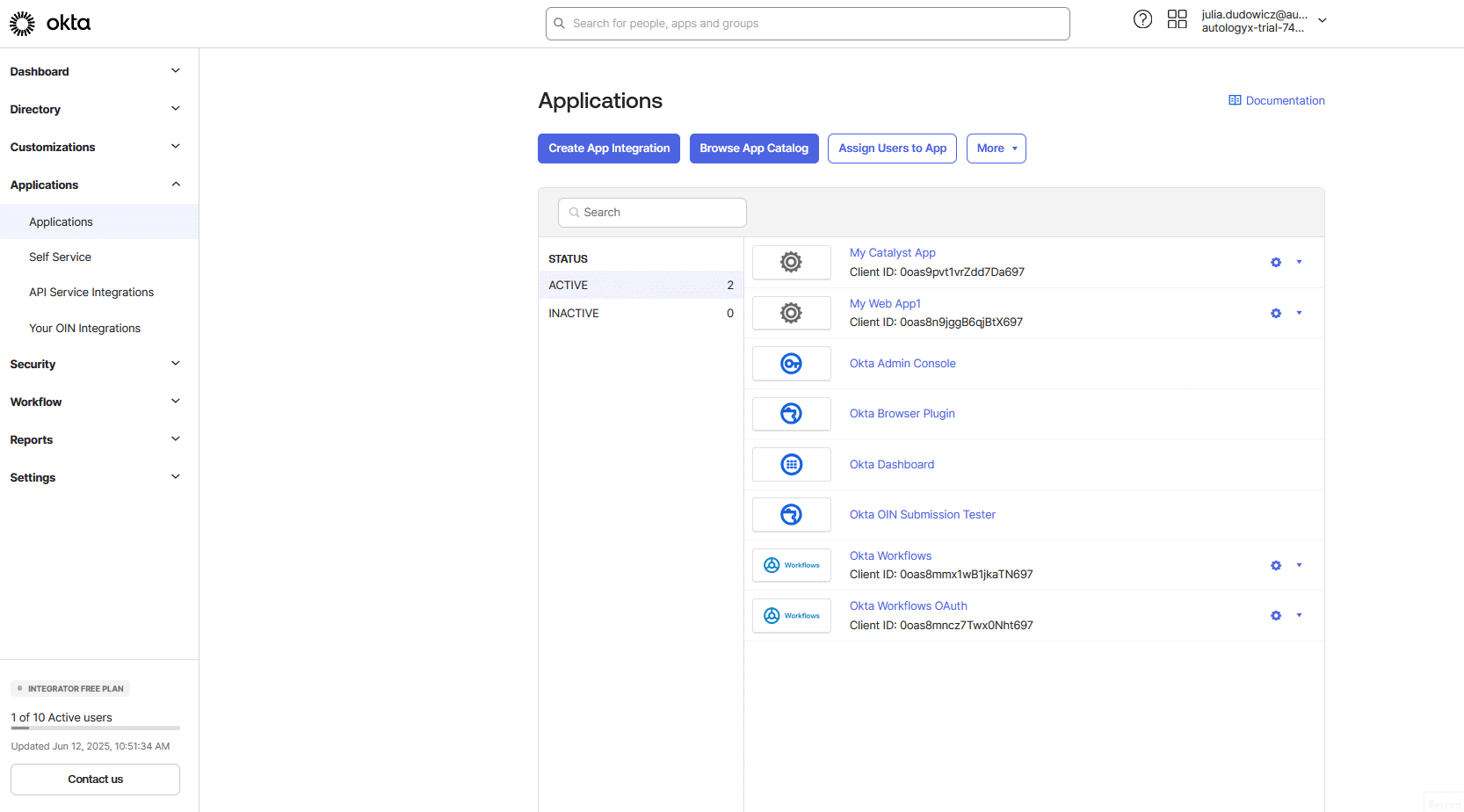Open action dropdown arrow for My Web App1
The height and width of the screenshot is (812, 1464).
[x=1299, y=313]
